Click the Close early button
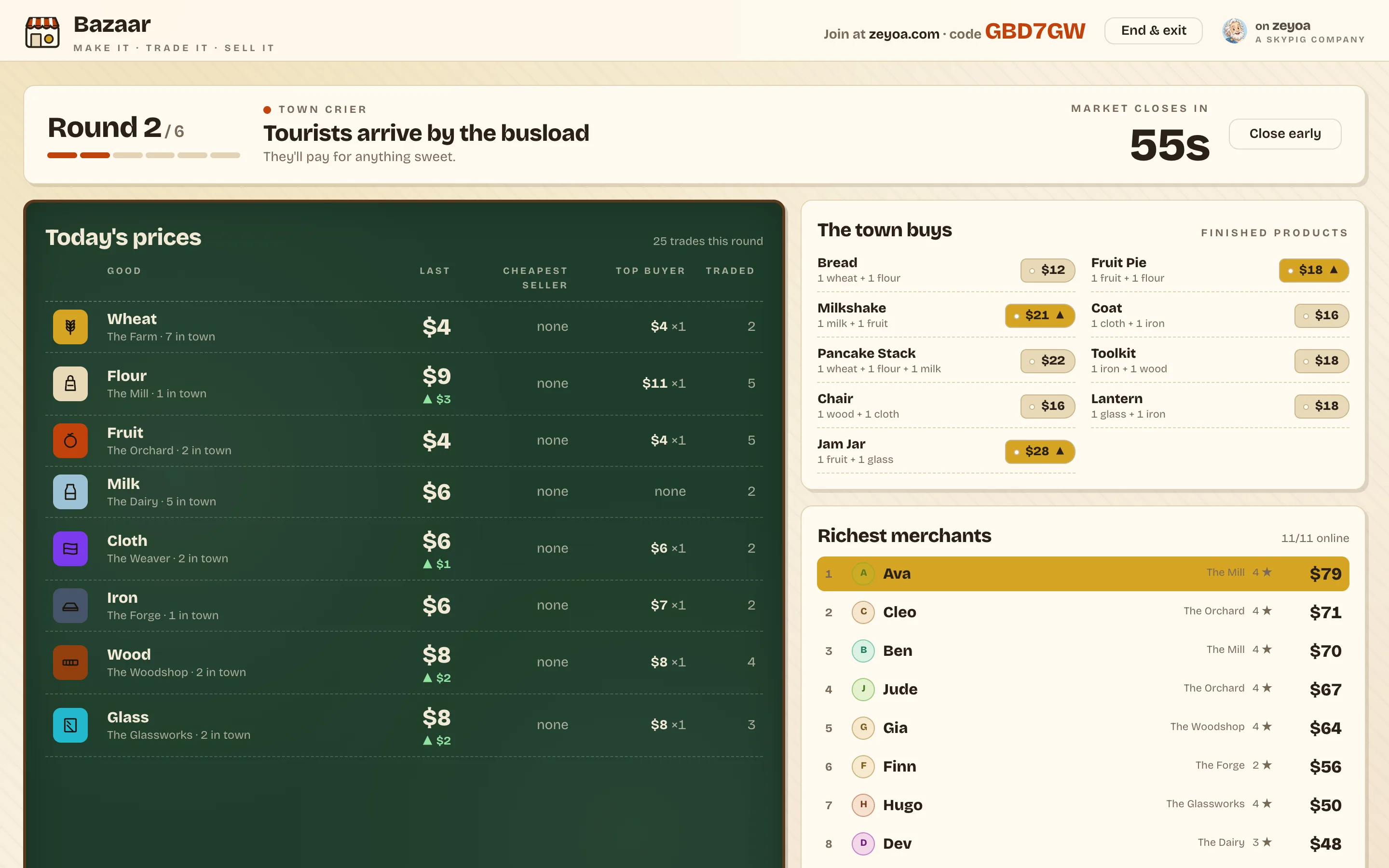 (1284, 134)
